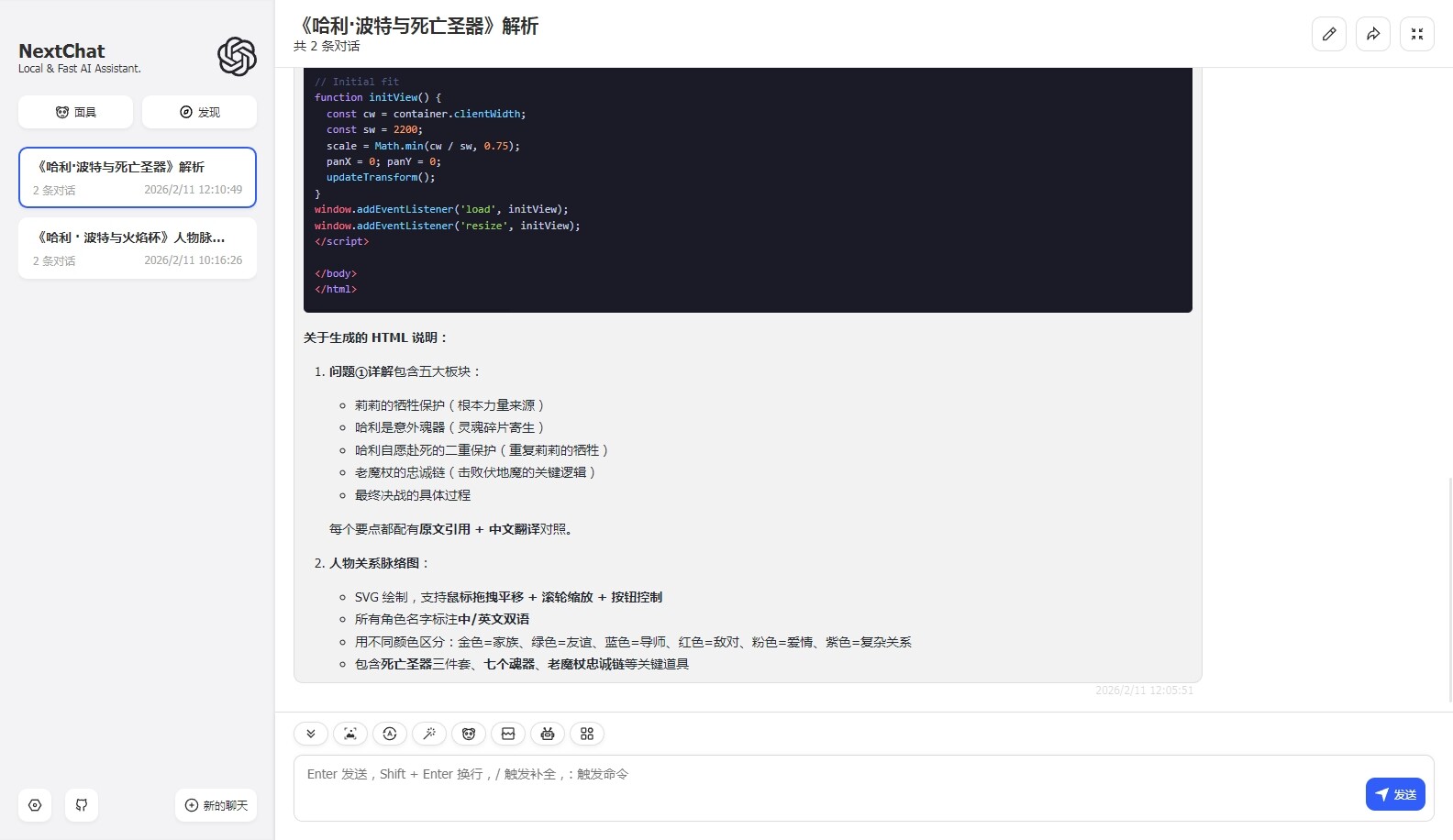Switch theme with the auto theme icon

390,734
